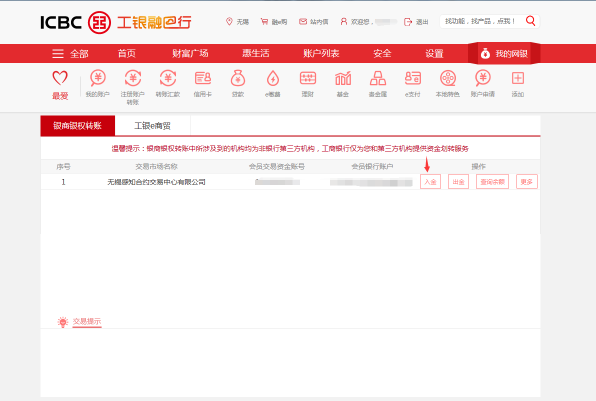Open the 全部 hamburger menu
The height and width of the screenshot is (401, 596).
tap(70, 54)
